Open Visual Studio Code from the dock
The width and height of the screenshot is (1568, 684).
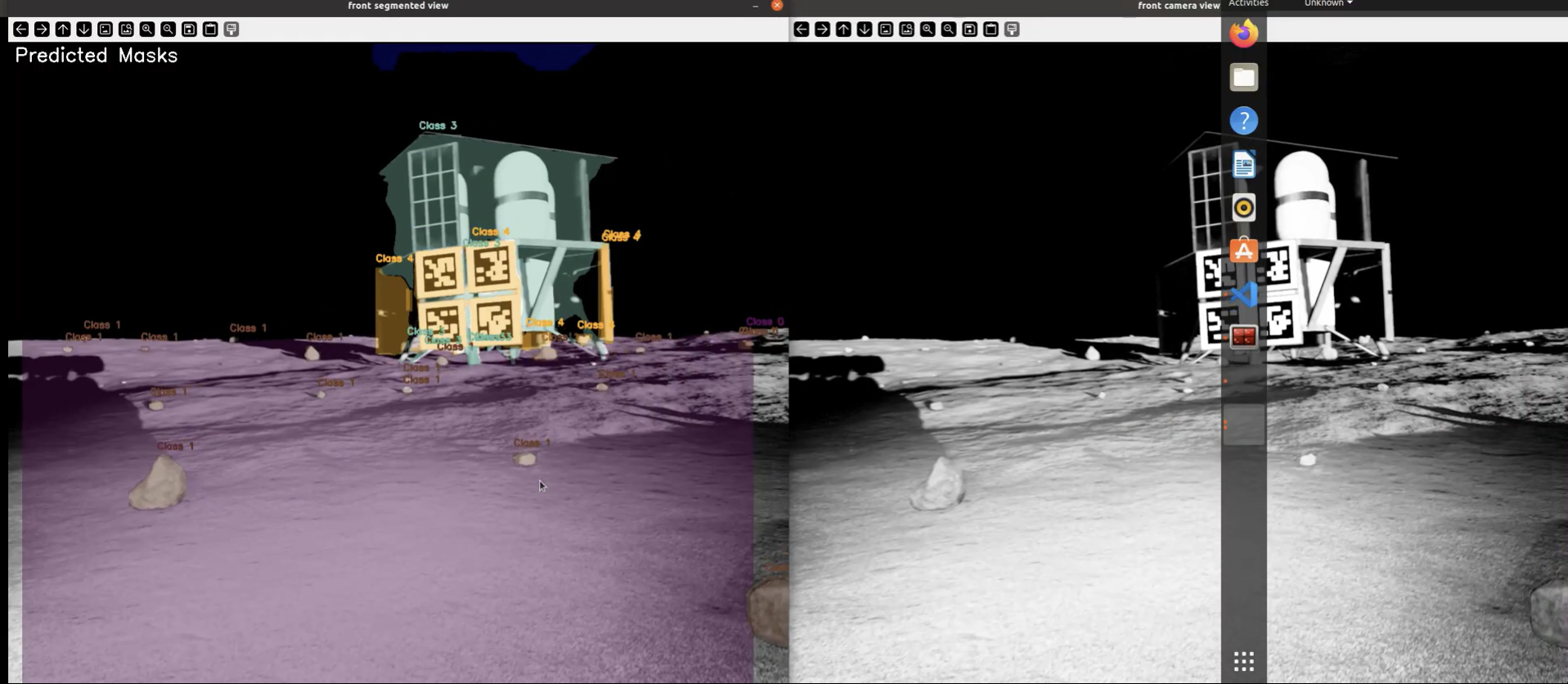(1243, 294)
